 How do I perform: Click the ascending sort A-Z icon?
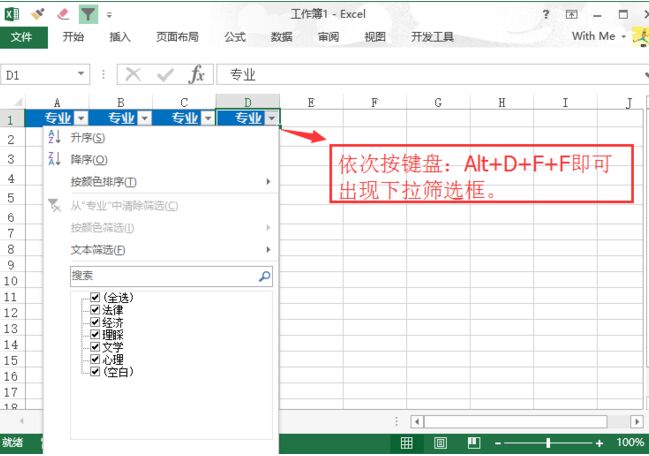pos(54,137)
